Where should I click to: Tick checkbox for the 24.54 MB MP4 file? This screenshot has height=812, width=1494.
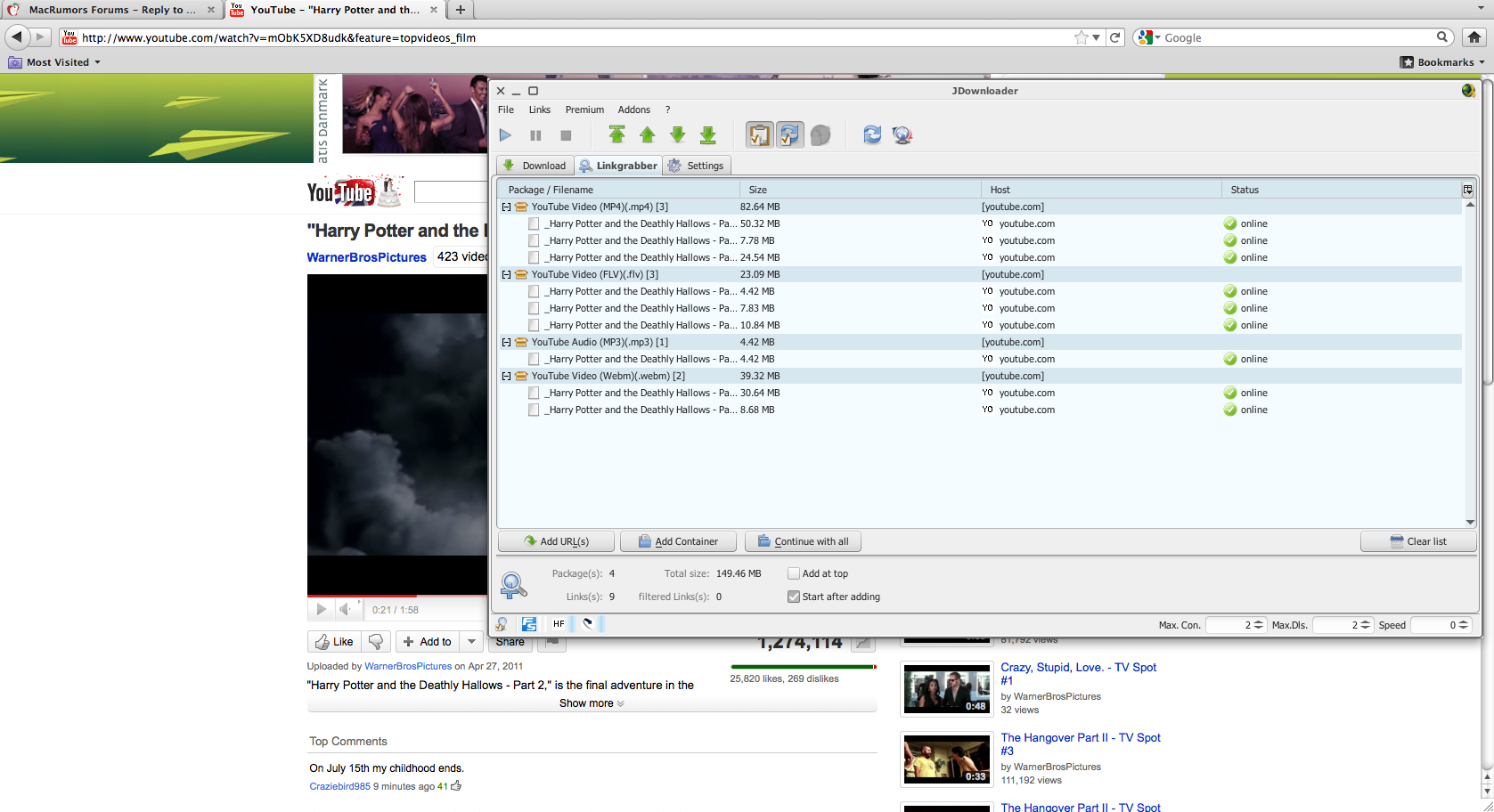point(534,258)
